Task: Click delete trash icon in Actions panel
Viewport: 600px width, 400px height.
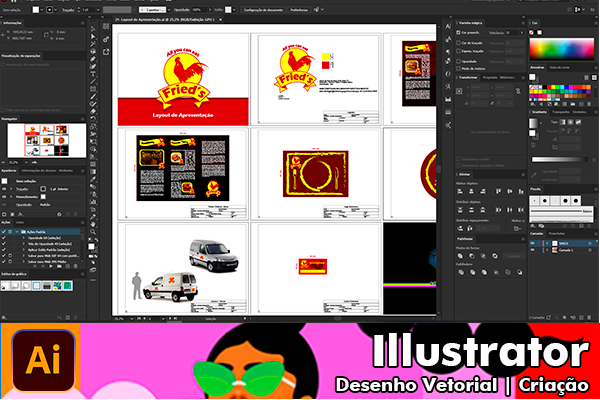Action: point(75,266)
